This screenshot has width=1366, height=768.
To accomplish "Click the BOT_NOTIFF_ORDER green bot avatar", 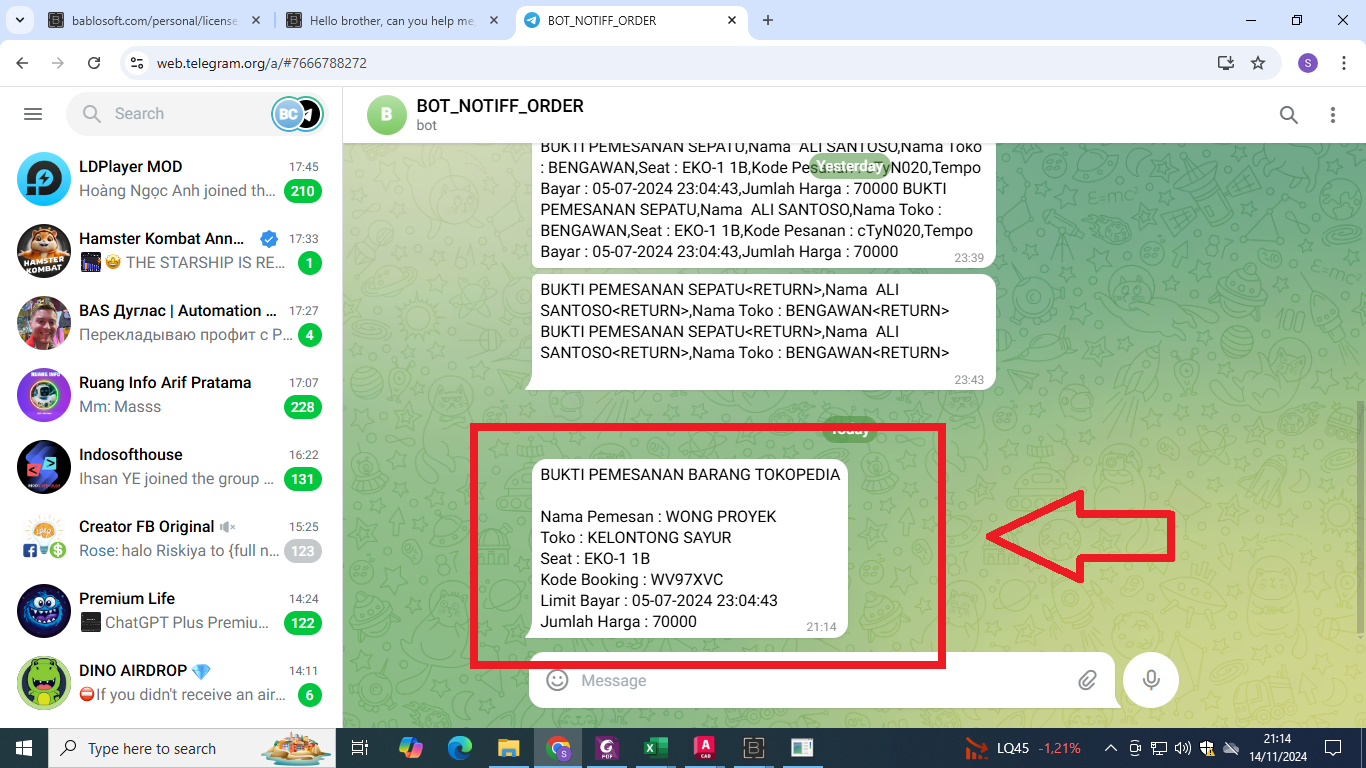I will click(x=386, y=115).
